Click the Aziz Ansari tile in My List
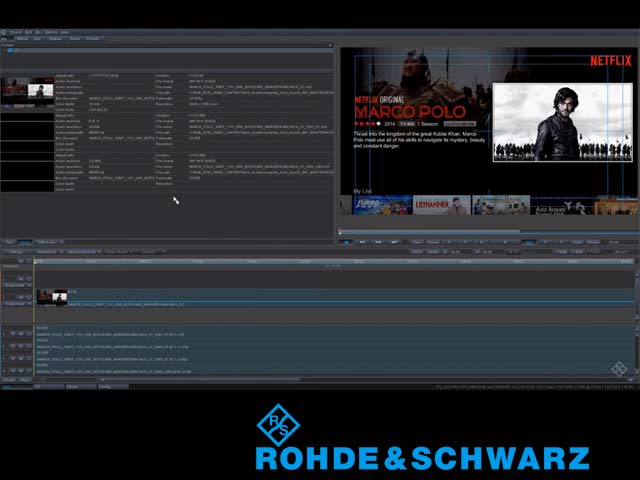Screen dimensions: 640x480 (562, 206)
